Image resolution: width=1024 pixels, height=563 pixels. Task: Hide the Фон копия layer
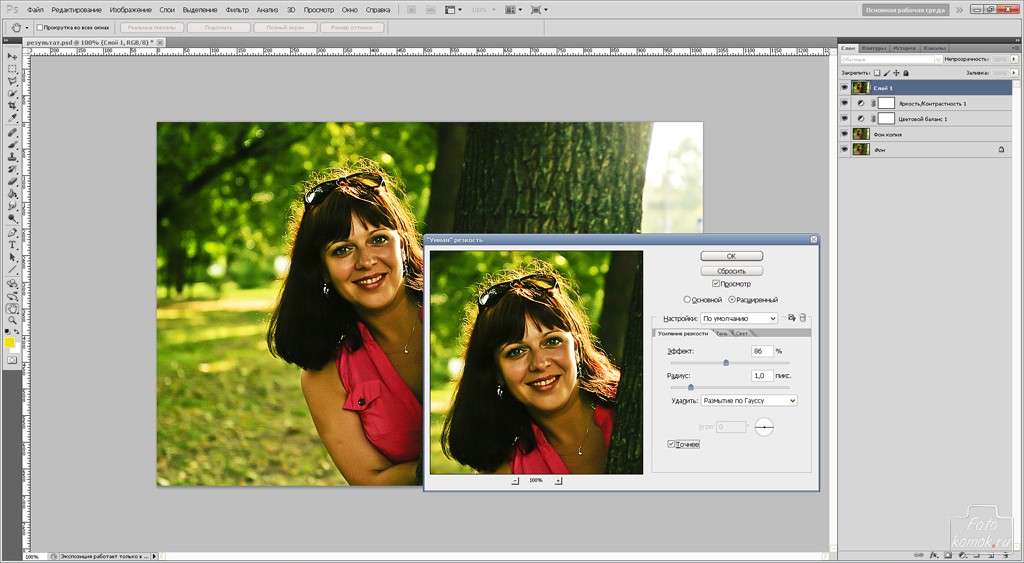(x=844, y=134)
